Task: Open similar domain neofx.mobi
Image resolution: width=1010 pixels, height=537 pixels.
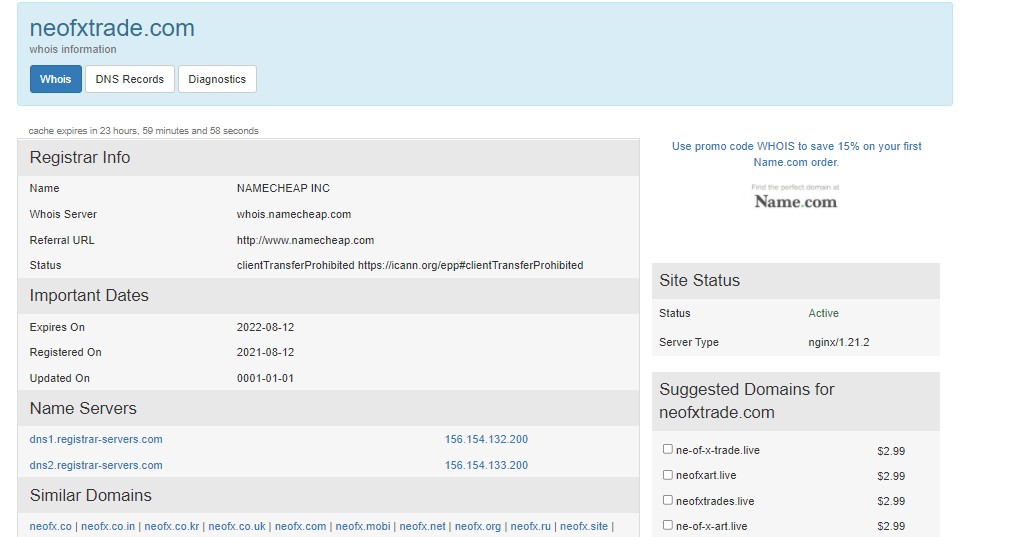Action: tap(363, 526)
